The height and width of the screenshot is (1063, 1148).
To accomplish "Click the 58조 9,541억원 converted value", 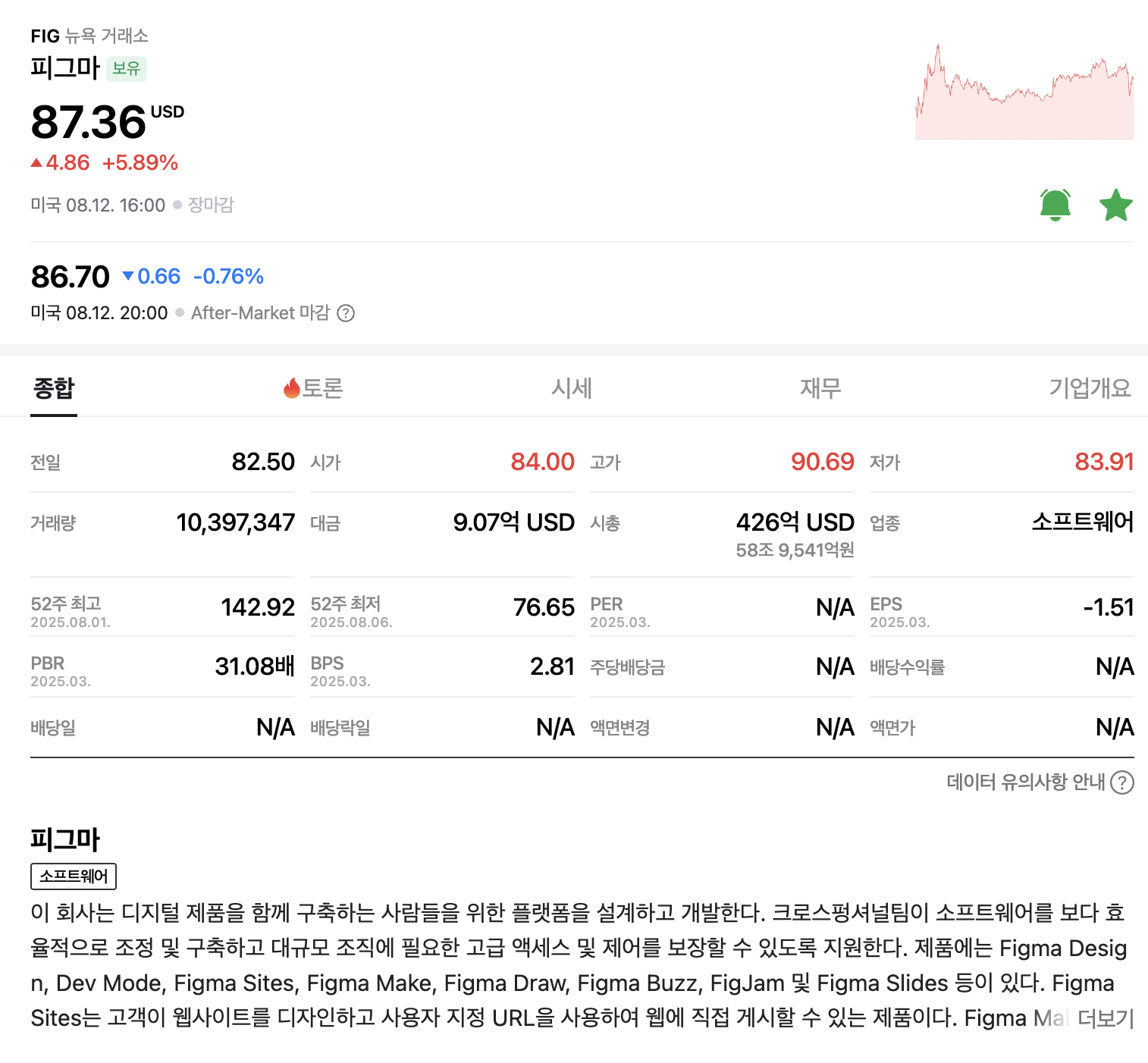I will 795,550.
